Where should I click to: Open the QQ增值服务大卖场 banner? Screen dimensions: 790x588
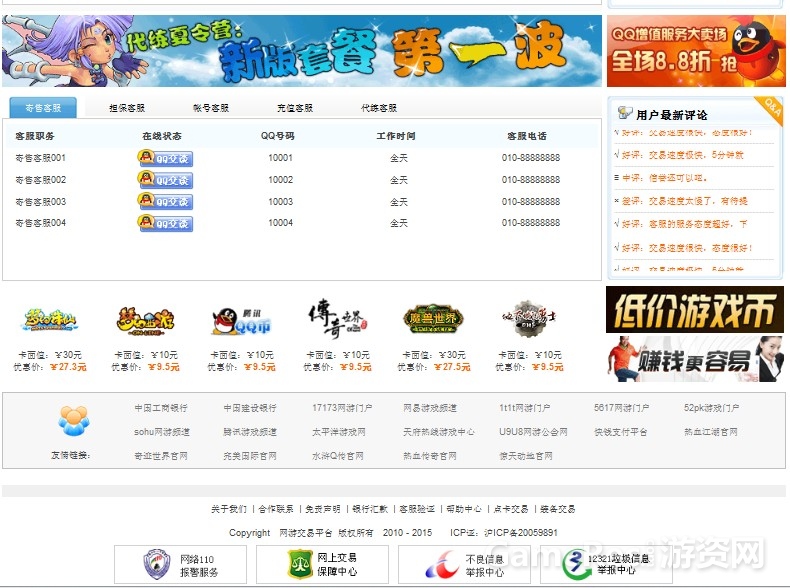coord(696,51)
